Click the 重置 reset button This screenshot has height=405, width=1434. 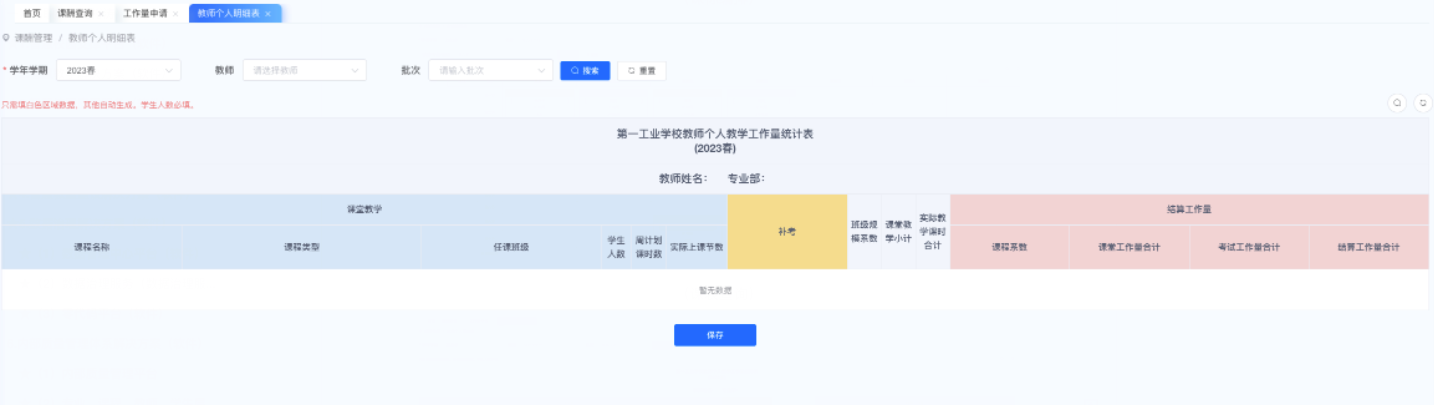pyautogui.click(x=641, y=71)
